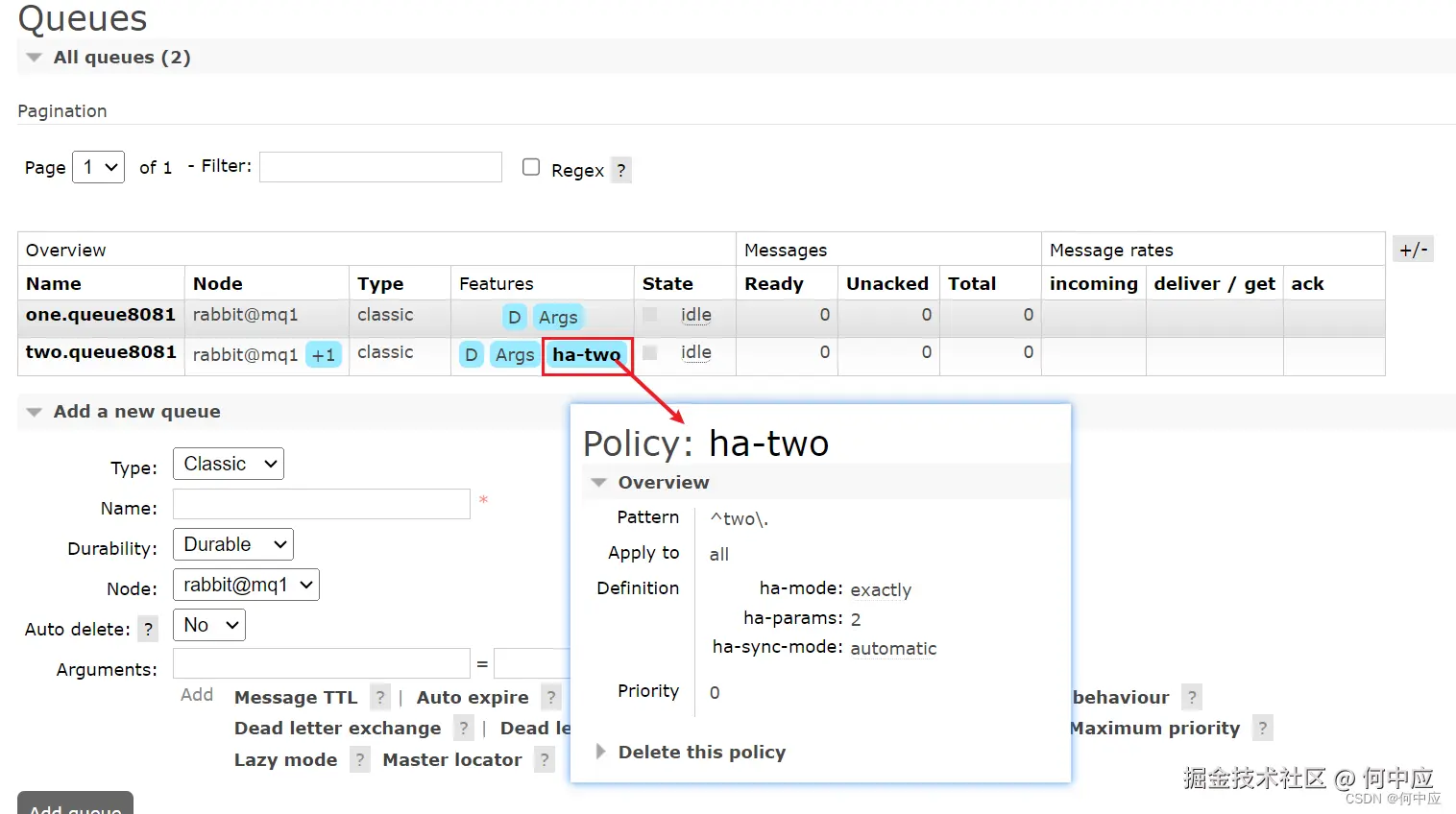Click the exactly ha-mode value
Image resolution: width=1456 pixels, height=814 pixels.
click(881, 589)
